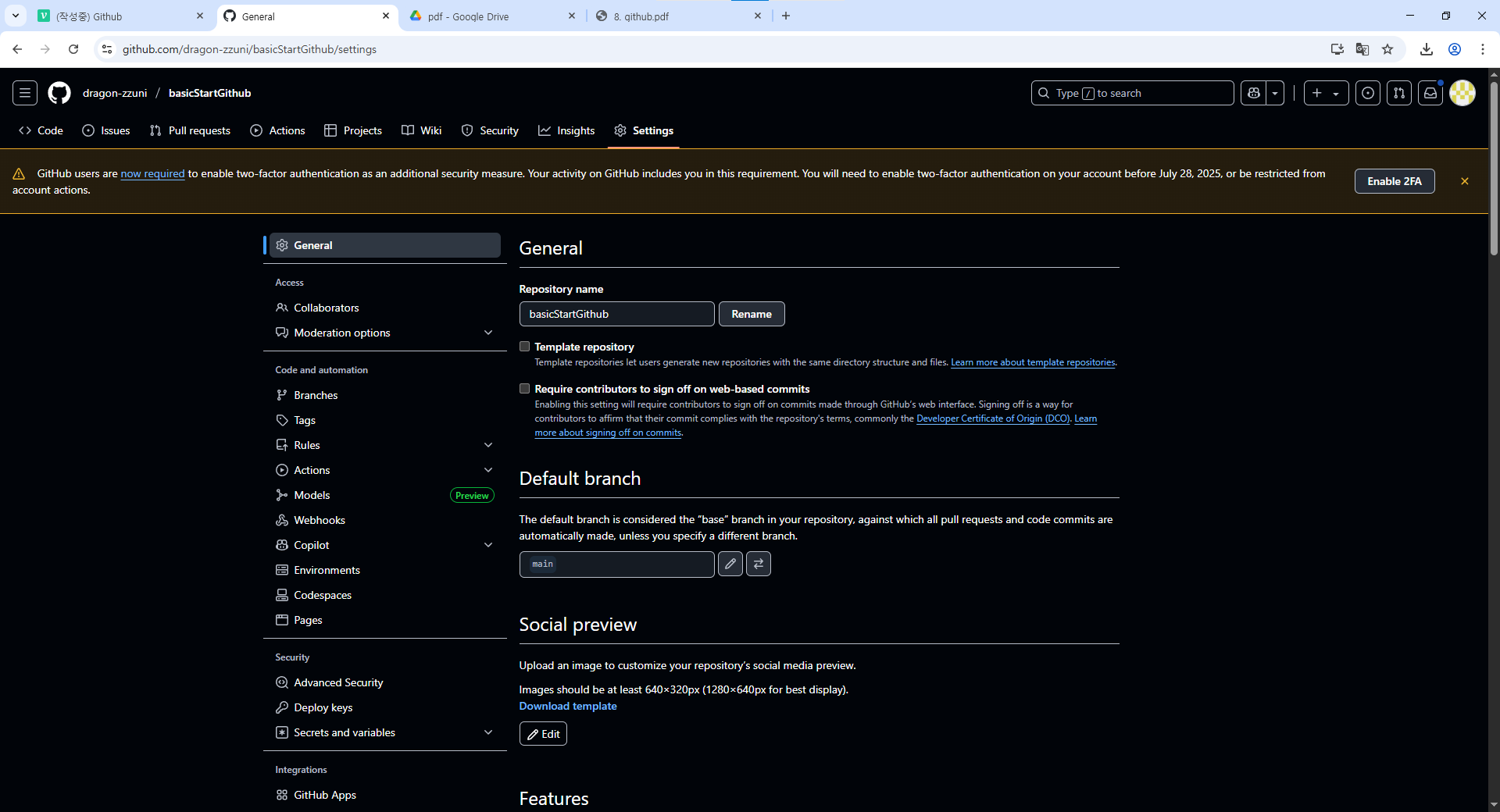
Task: Open the repository Actions tab
Action: [x=277, y=130]
